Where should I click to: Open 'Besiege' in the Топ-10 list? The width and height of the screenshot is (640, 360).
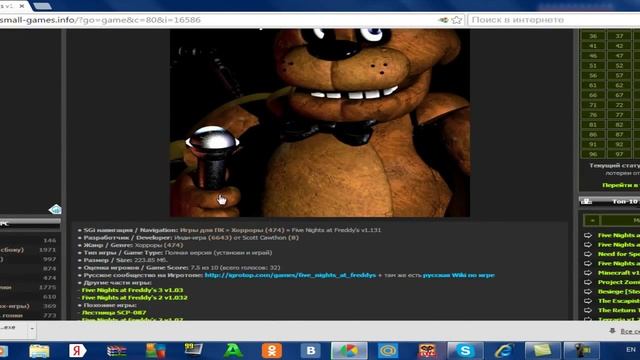[x=619, y=291]
